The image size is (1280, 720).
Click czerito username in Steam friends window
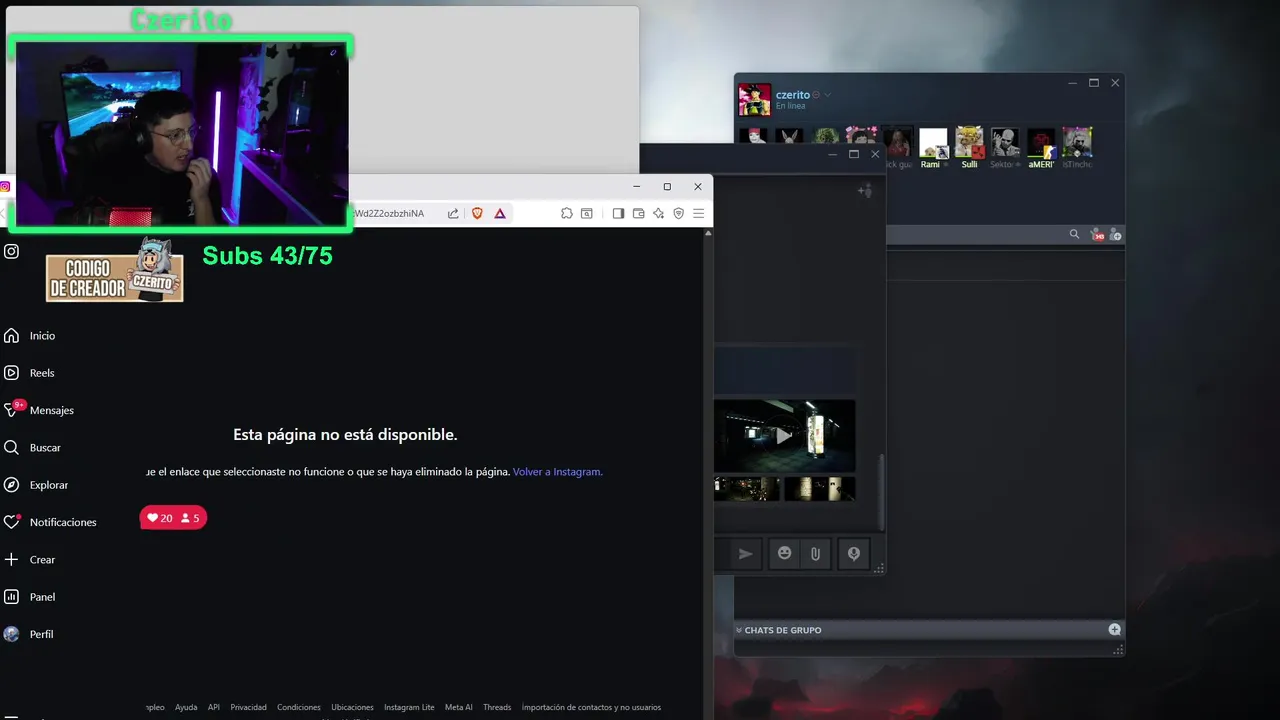(793, 95)
